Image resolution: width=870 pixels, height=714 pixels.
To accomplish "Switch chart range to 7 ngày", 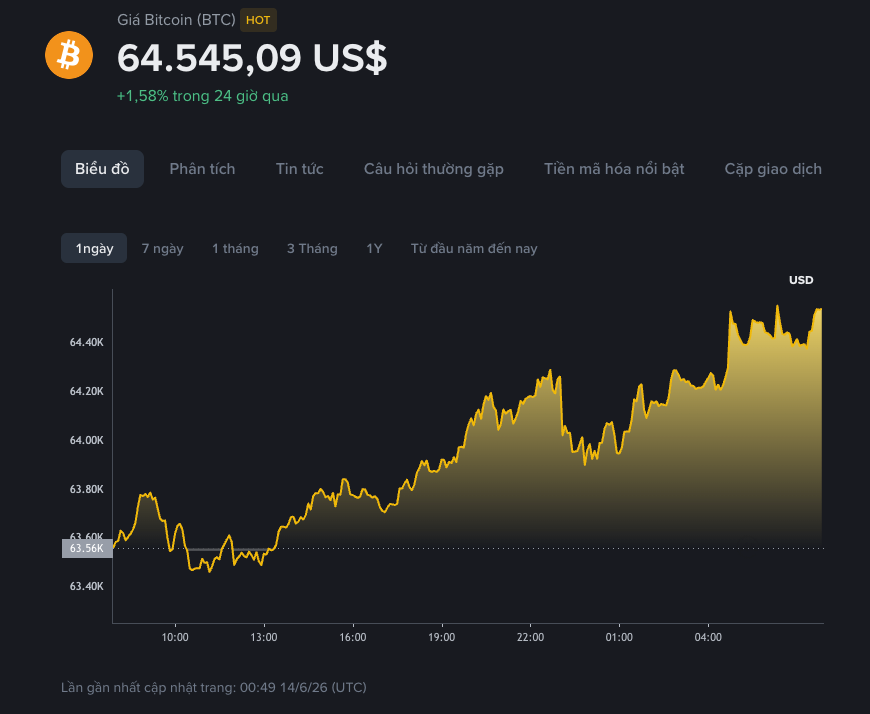I will coord(163,249).
